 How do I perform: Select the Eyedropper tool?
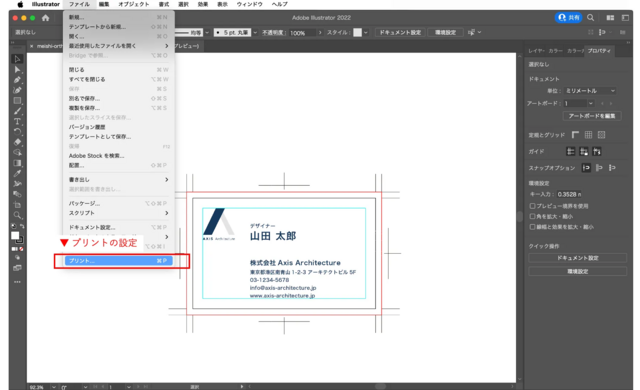(x=17, y=173)
